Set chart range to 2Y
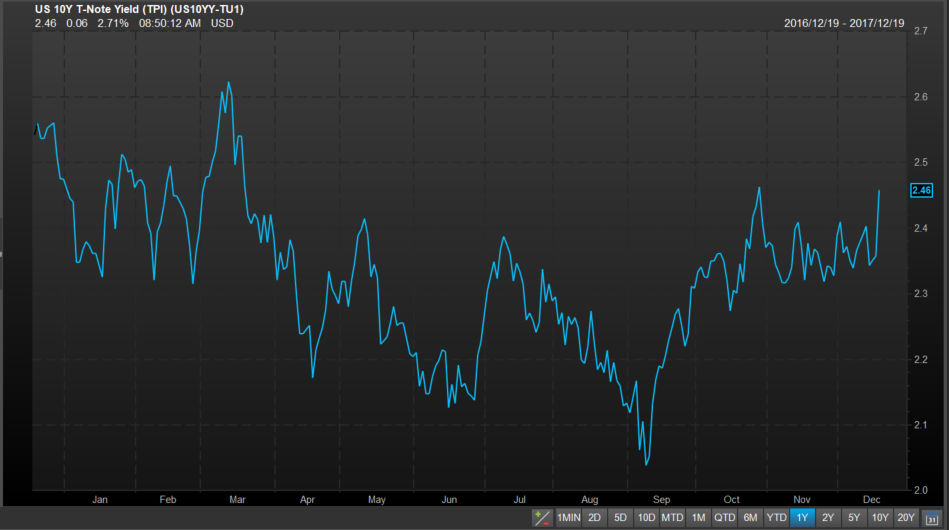 click(x=828, y=518)
